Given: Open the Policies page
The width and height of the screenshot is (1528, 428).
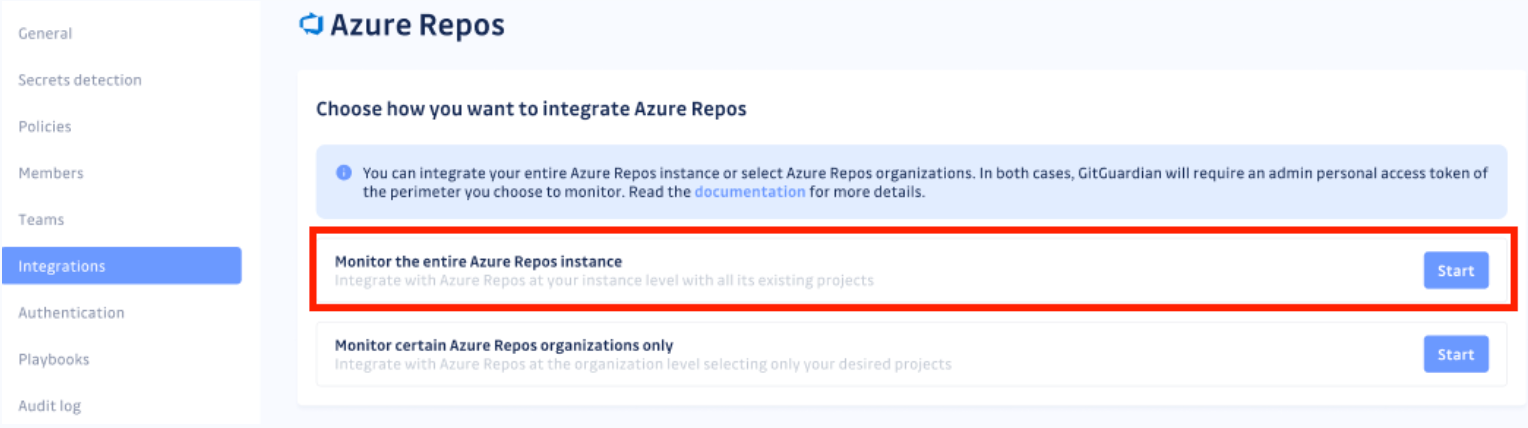Looking at the screenshot, I should [x=45, y=127].
